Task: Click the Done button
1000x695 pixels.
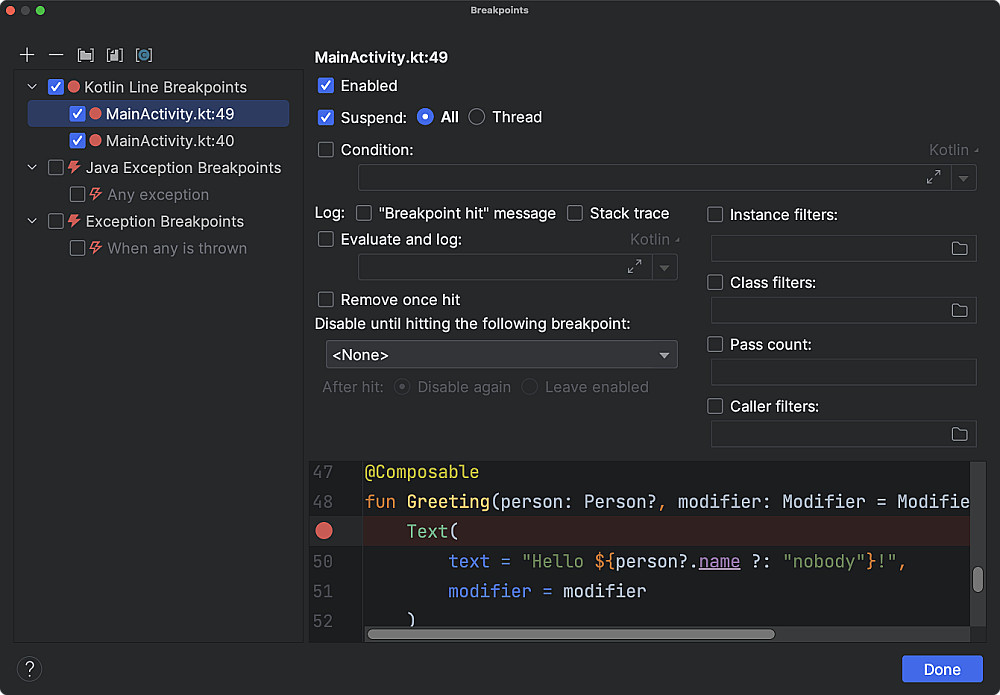Action: (x=942, y=669)
